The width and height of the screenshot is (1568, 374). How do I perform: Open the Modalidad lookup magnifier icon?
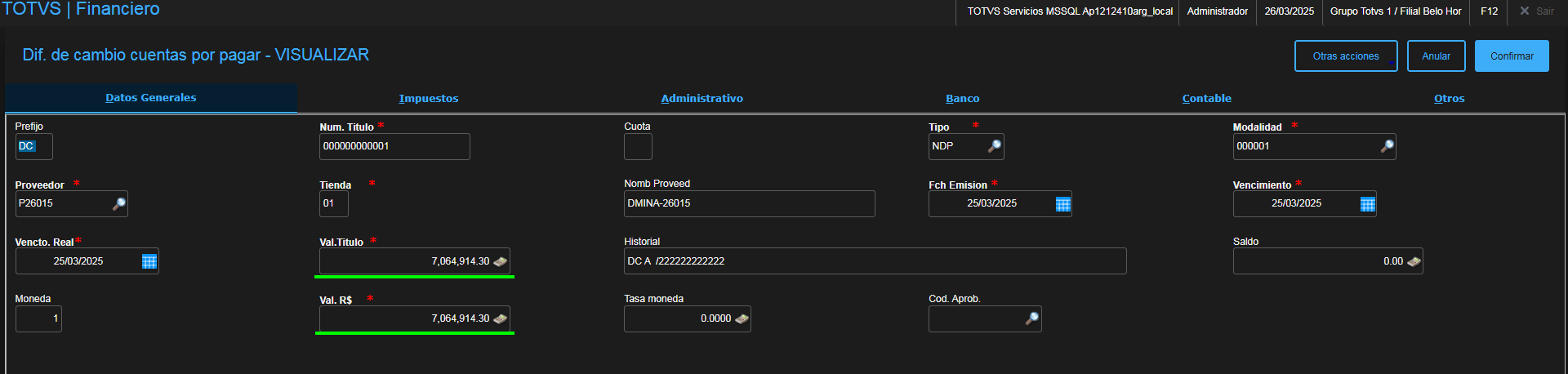click(x=1387, y=146)
